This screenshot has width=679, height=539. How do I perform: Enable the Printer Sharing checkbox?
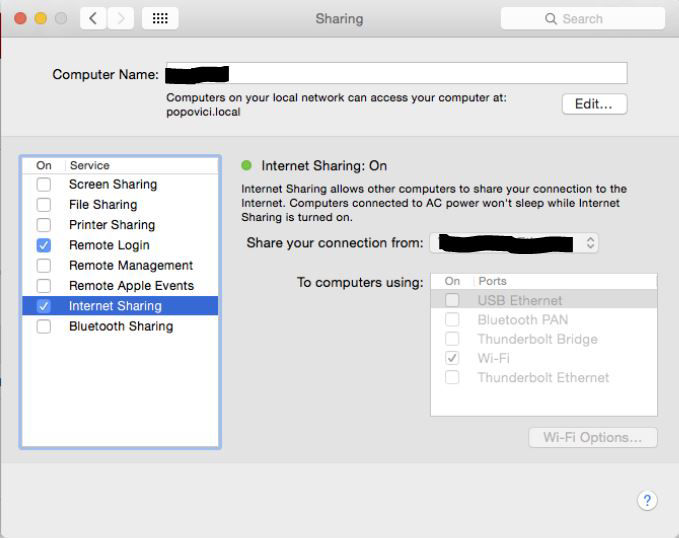[x=44, y=225]
